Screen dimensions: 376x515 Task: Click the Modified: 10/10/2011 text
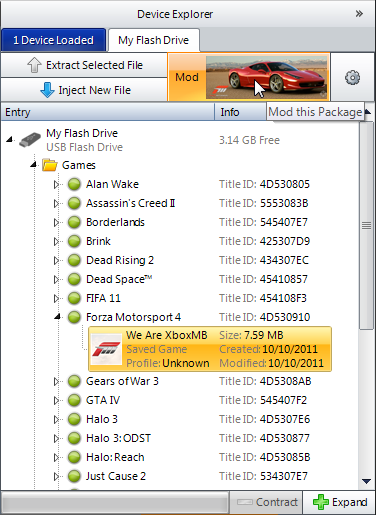tap(272, 363)
